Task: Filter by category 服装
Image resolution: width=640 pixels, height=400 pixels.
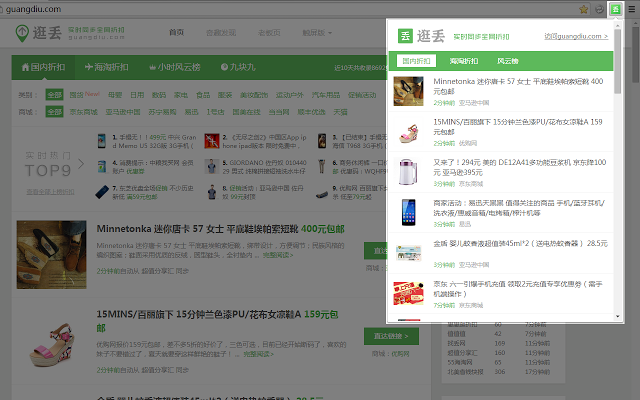Action: pos(225,95)
